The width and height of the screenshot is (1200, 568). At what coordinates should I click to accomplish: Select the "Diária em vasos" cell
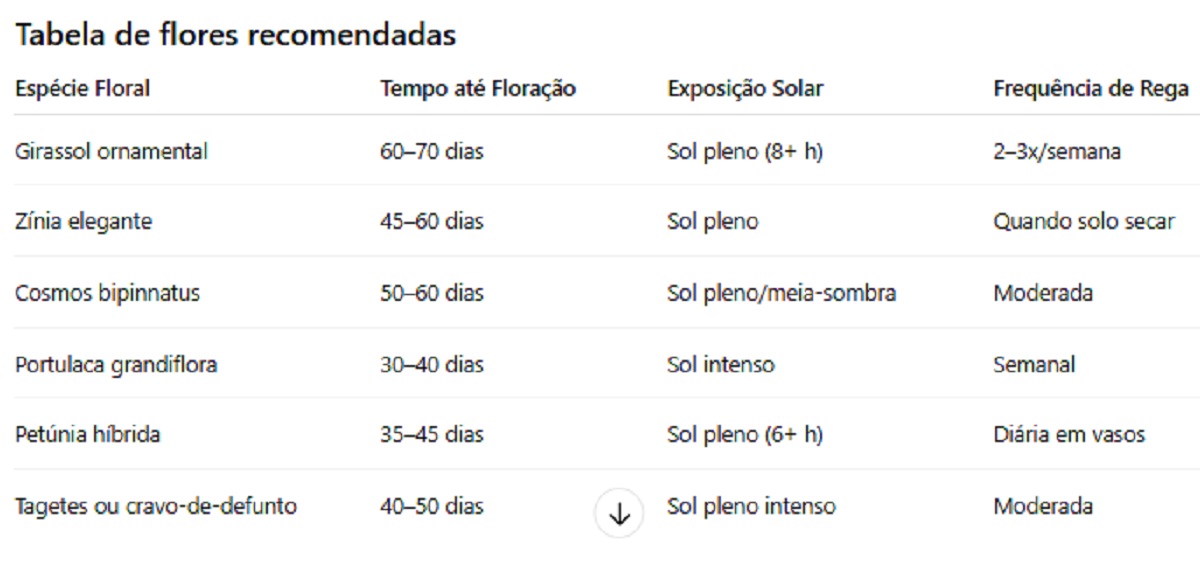[x=1068, y=435]
